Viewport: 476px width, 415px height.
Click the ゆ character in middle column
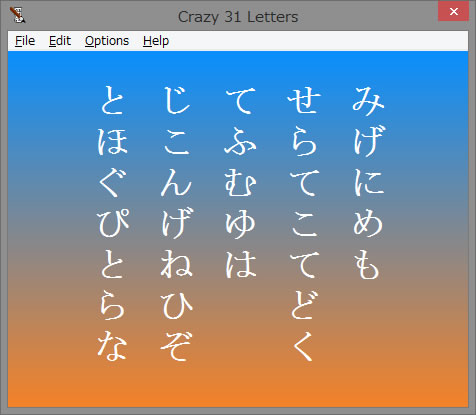(241, 225)
